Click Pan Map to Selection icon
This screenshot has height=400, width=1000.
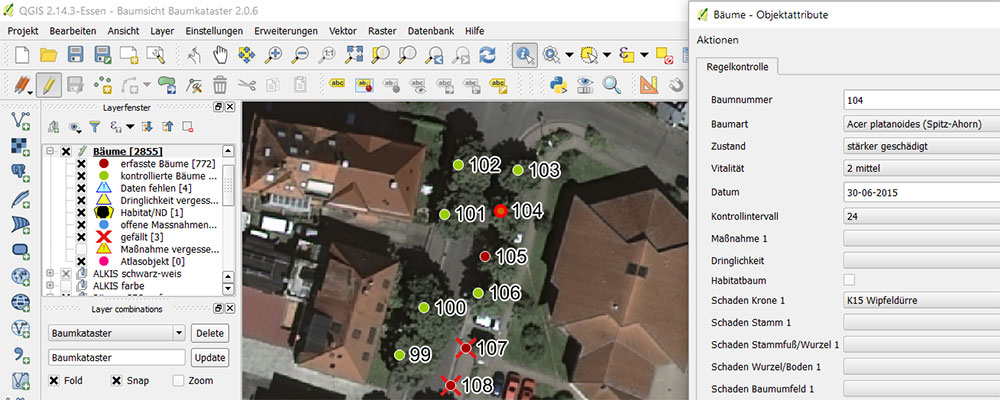point(247,55)
